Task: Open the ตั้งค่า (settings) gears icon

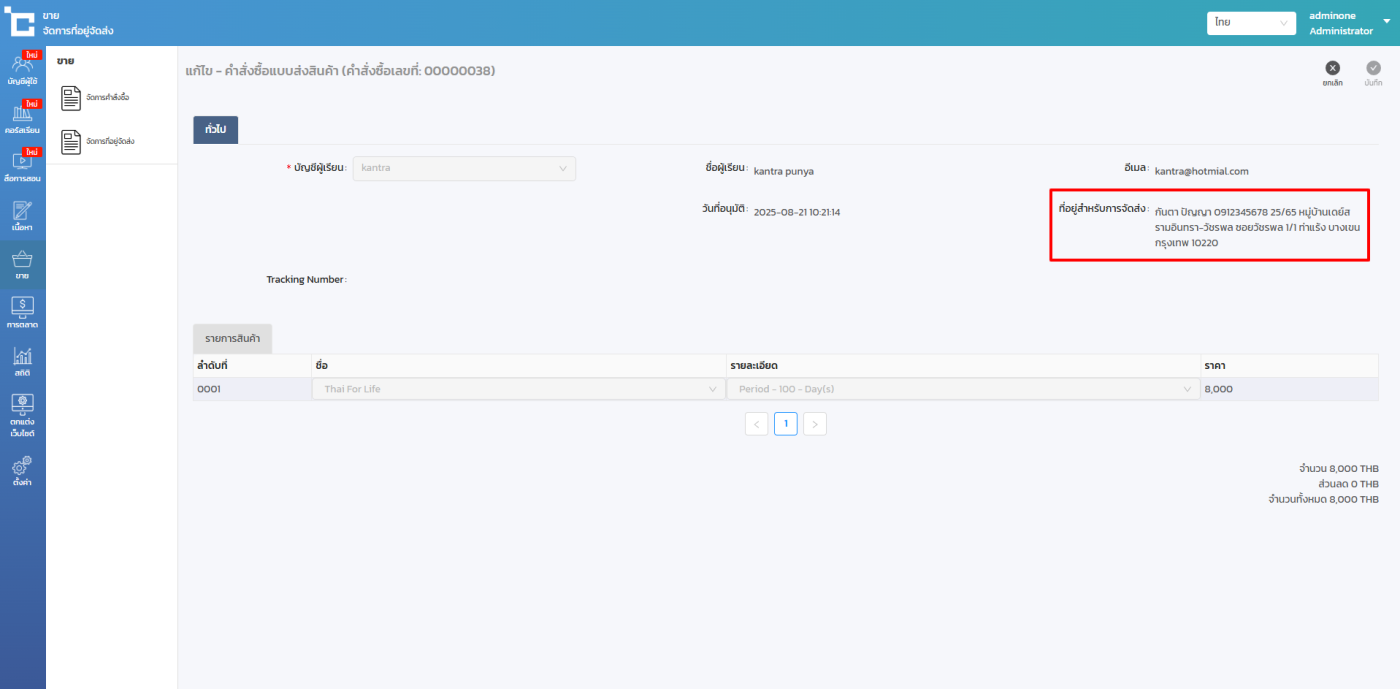Action: pos(22,470)
